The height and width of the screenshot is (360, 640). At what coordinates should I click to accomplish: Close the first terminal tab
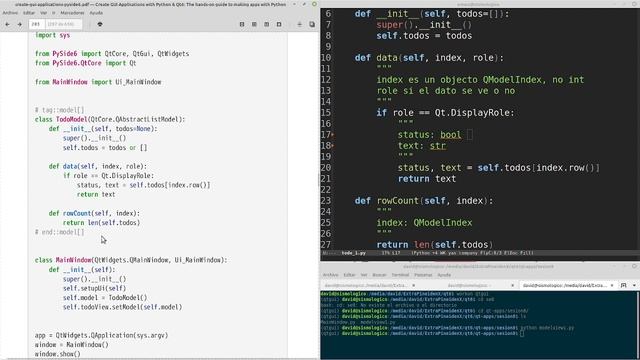coord(413,285)
